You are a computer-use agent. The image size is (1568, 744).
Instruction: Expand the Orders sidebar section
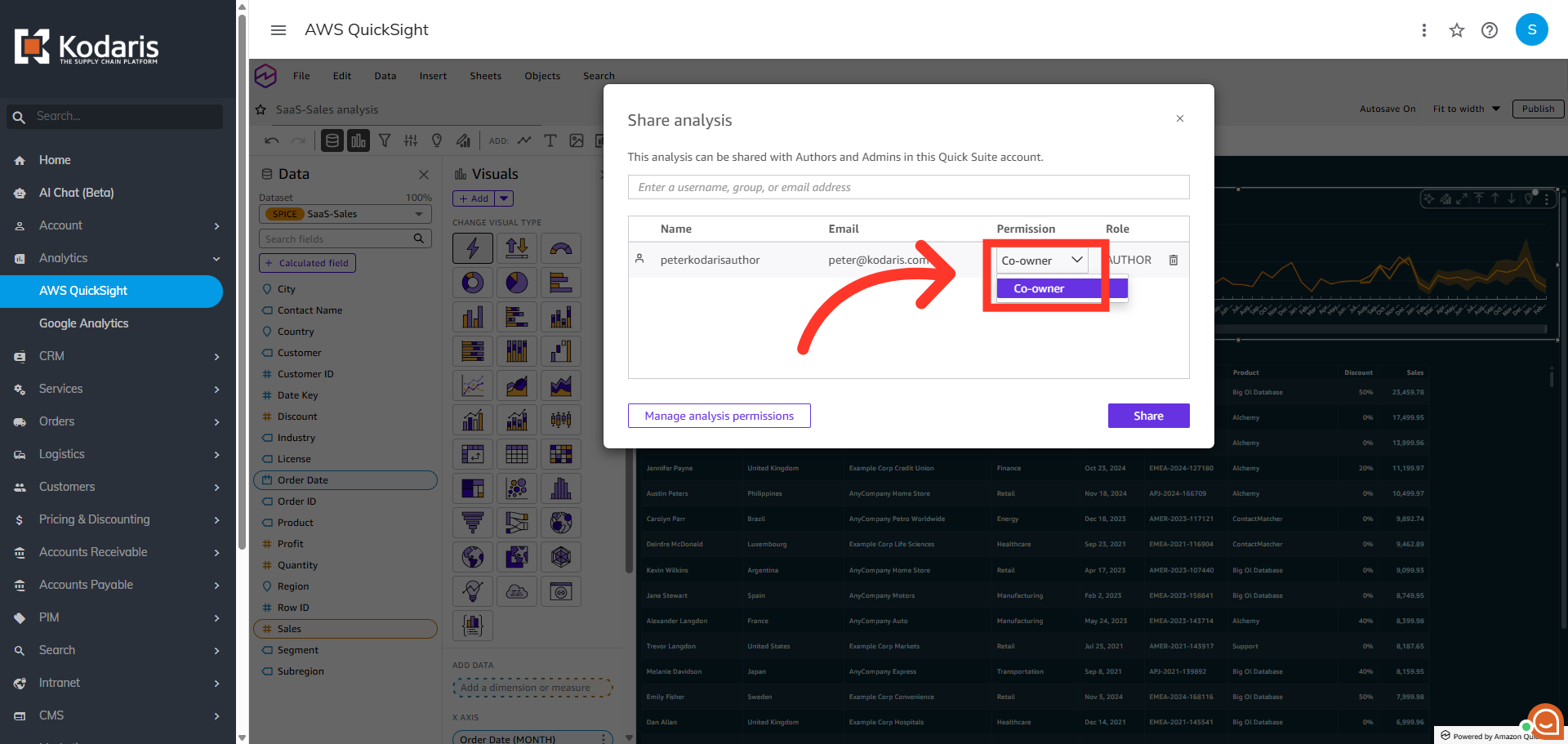tap(216, 421)
